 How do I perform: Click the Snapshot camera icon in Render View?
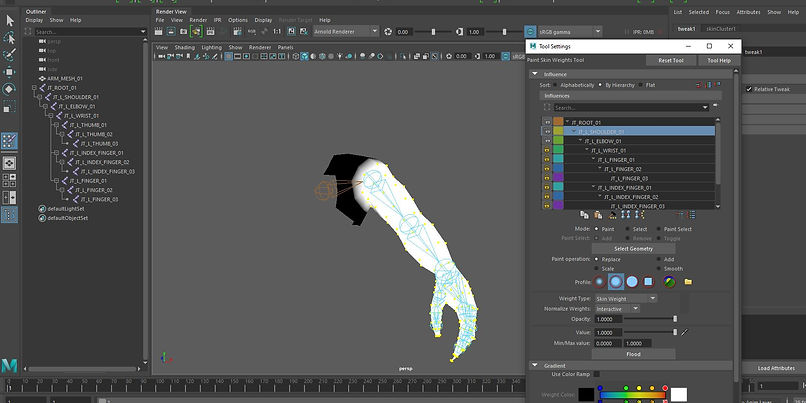coord(183,31)
